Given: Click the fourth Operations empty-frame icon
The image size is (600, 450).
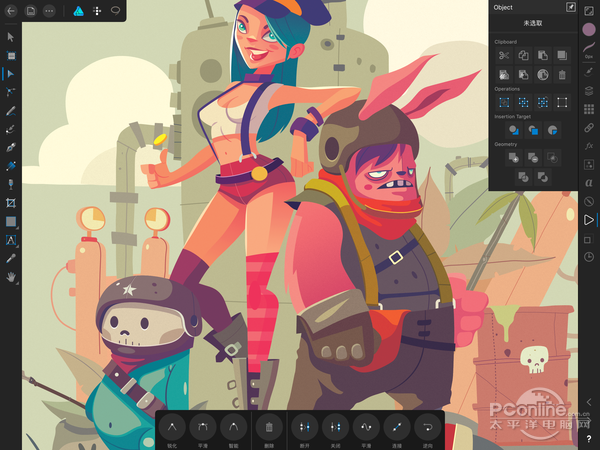Looking at the screenshot, I should [x=562, y=103].
